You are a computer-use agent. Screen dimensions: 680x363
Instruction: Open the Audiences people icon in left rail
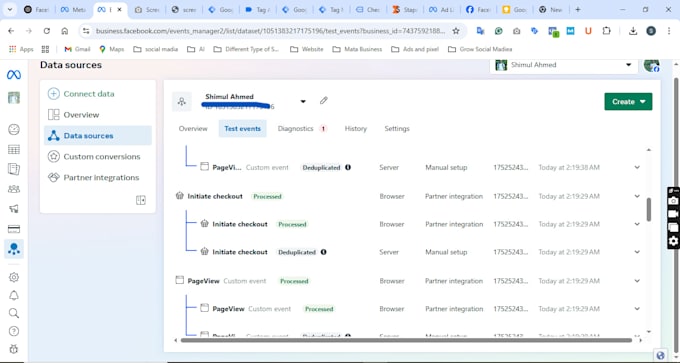14,189
